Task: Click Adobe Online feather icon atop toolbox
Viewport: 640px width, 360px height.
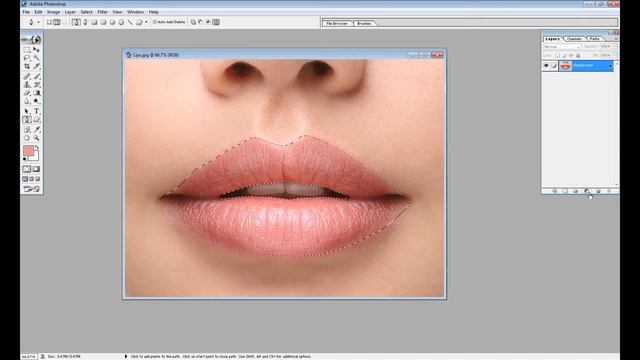Action: tap(32, 39)
